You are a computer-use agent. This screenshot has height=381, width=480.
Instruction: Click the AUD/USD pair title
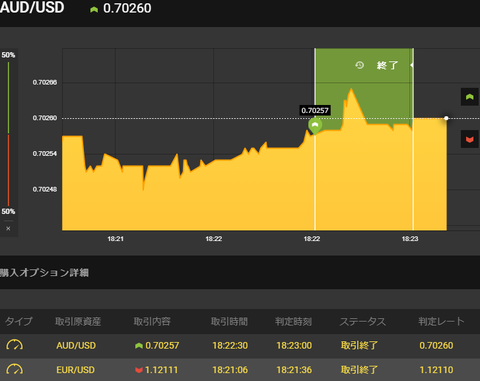[x=32, y=8]
